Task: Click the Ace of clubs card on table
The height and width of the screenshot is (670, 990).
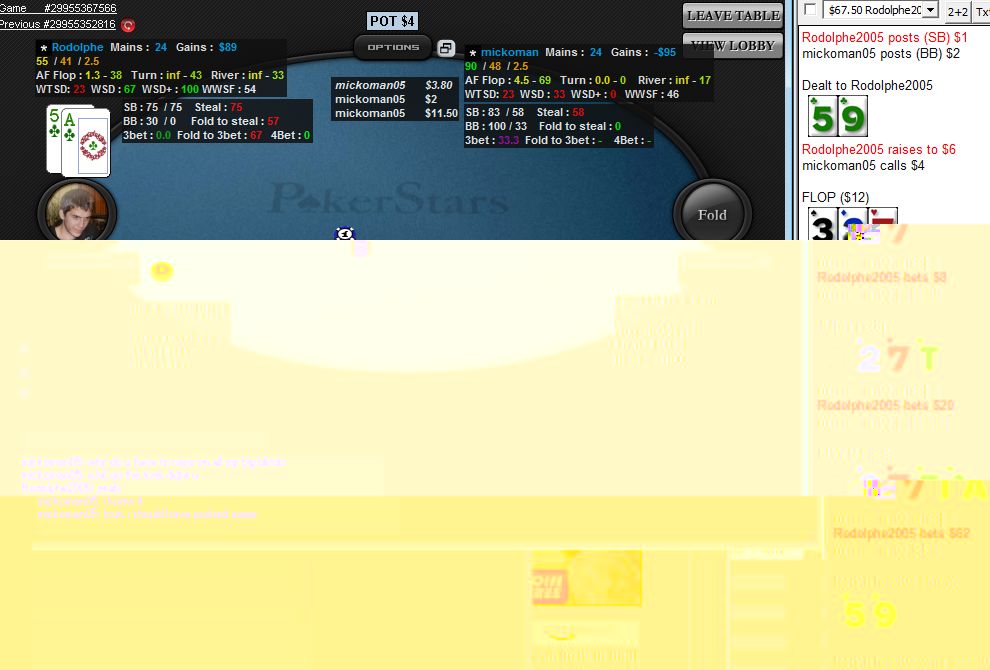Action: (x=86, y=143)
